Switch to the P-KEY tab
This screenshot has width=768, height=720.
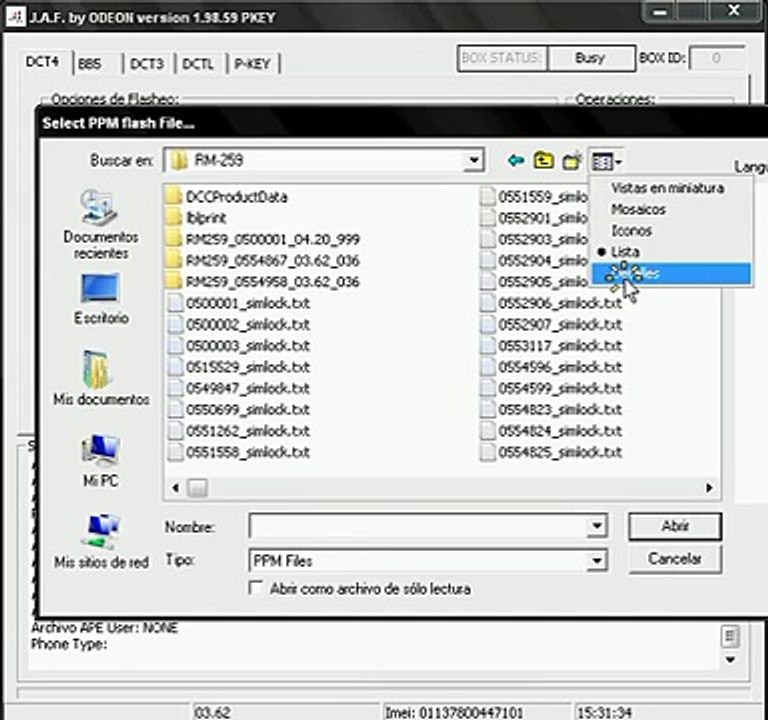(x=252, y=64)
